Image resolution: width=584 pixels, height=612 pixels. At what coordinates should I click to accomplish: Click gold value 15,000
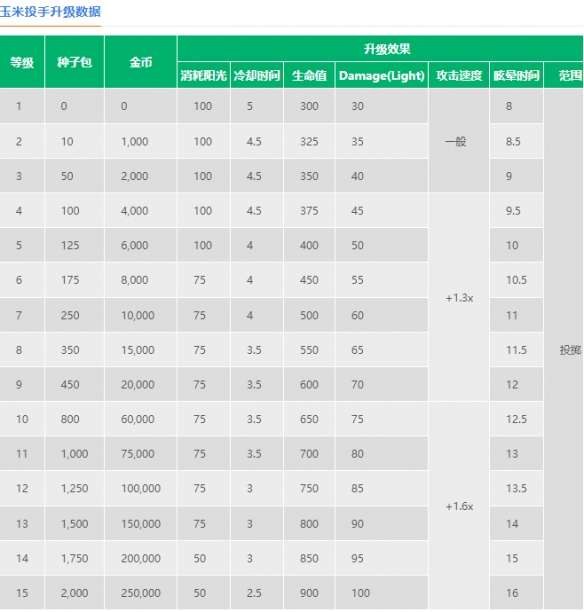point(138,350)
